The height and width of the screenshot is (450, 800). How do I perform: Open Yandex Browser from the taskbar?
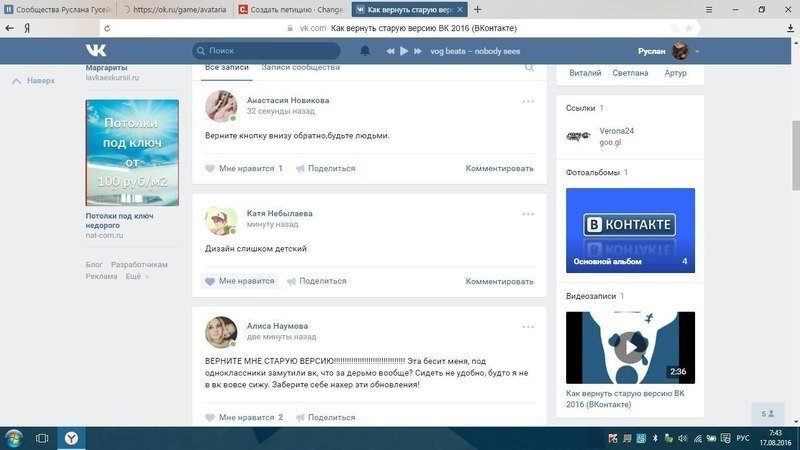73,438
